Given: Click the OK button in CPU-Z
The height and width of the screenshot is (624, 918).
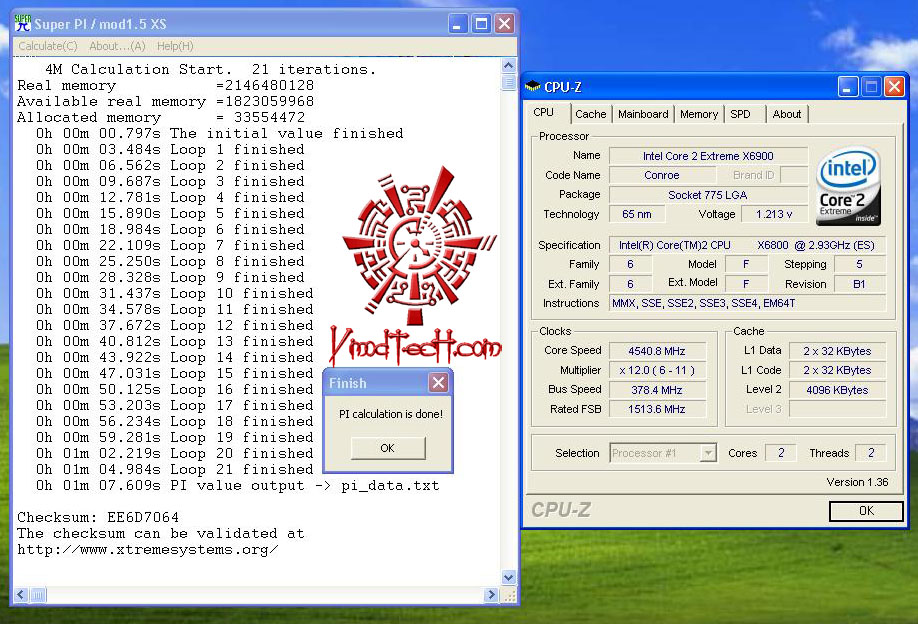Looking at the screenshot, I should tap(866, 510).
